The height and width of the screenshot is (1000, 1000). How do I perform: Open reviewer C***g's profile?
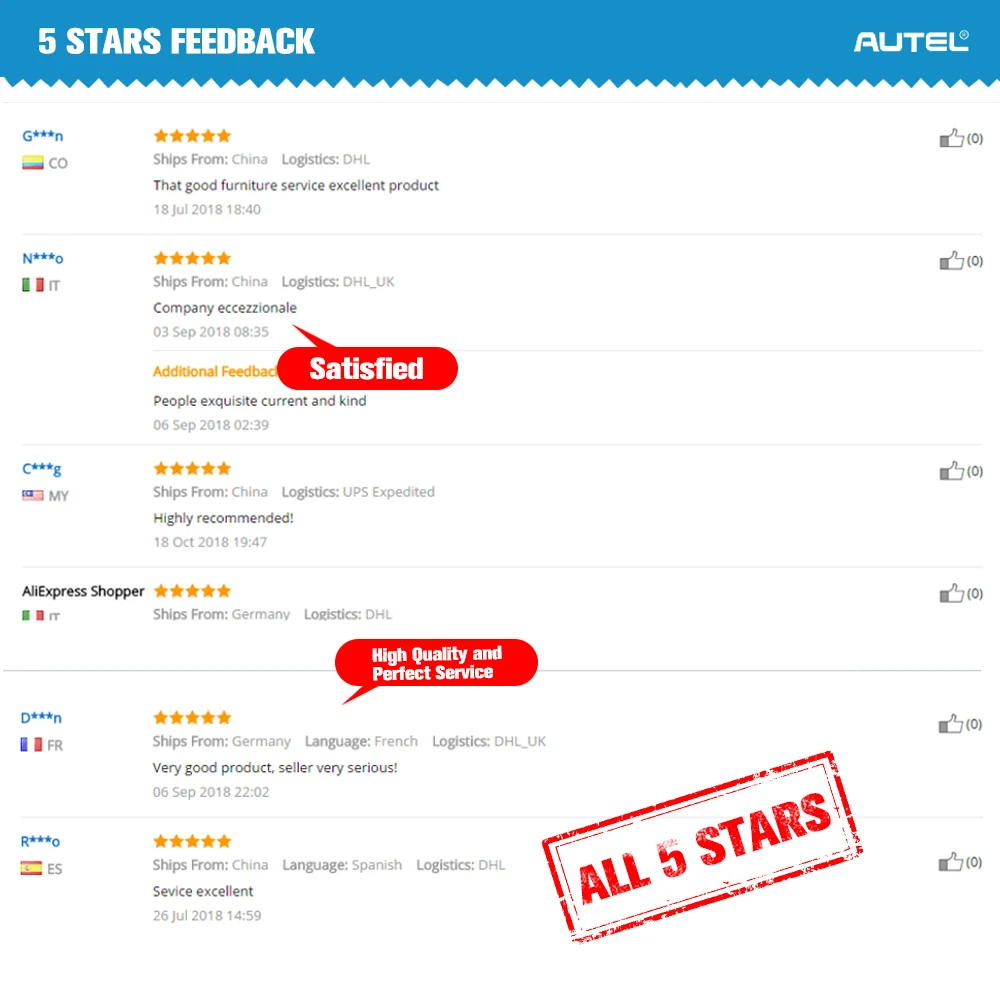click(41, 469)
